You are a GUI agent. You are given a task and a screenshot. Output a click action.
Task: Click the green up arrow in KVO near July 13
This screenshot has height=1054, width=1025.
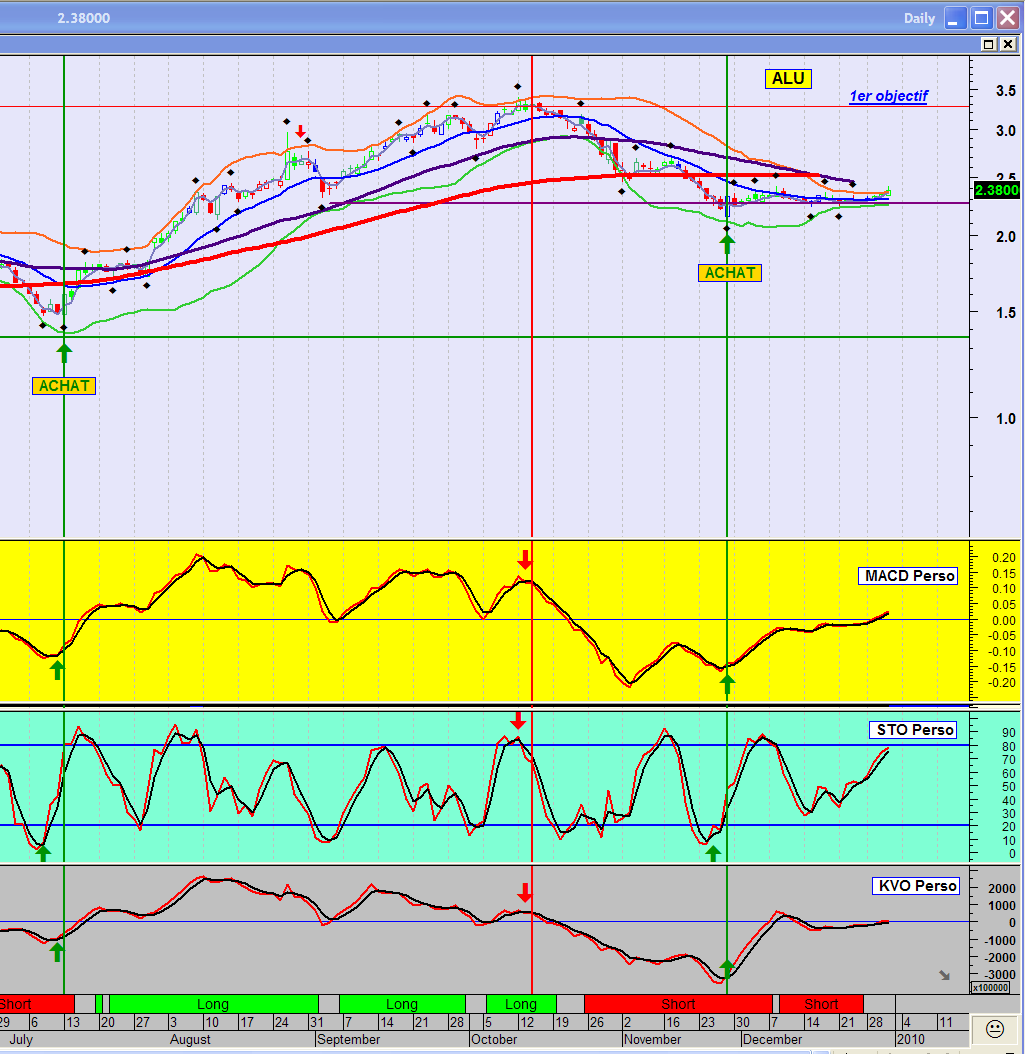point(57,951)
